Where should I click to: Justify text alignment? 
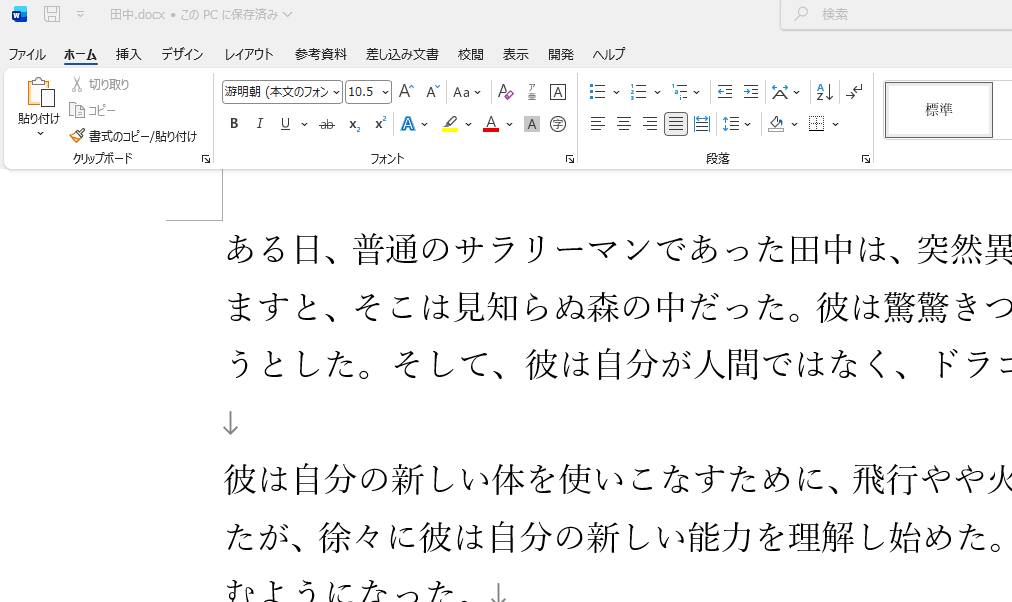click(676, 124)
